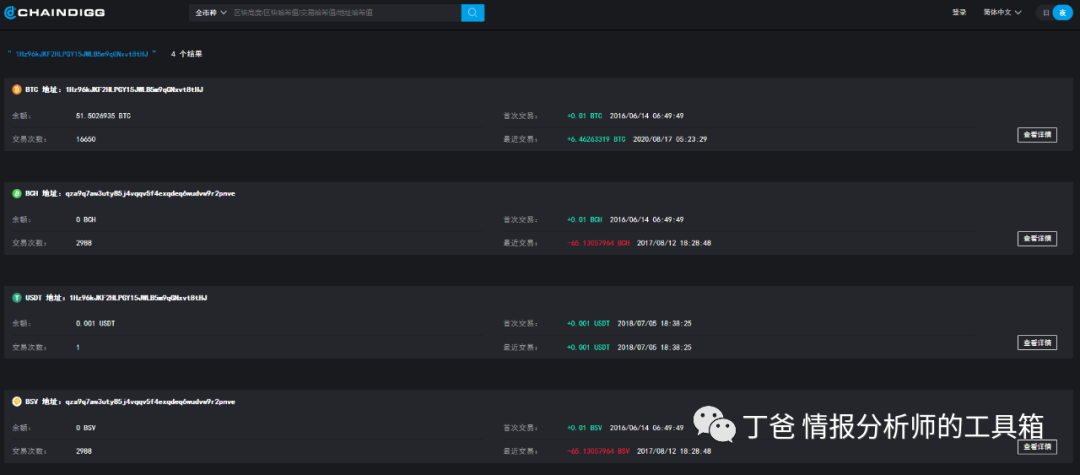Image resolution: width=1080 pixels, height=475 pixels.
Task: View details for the BSV address result
Action: pyautogui.click(x=1036, y=446)
